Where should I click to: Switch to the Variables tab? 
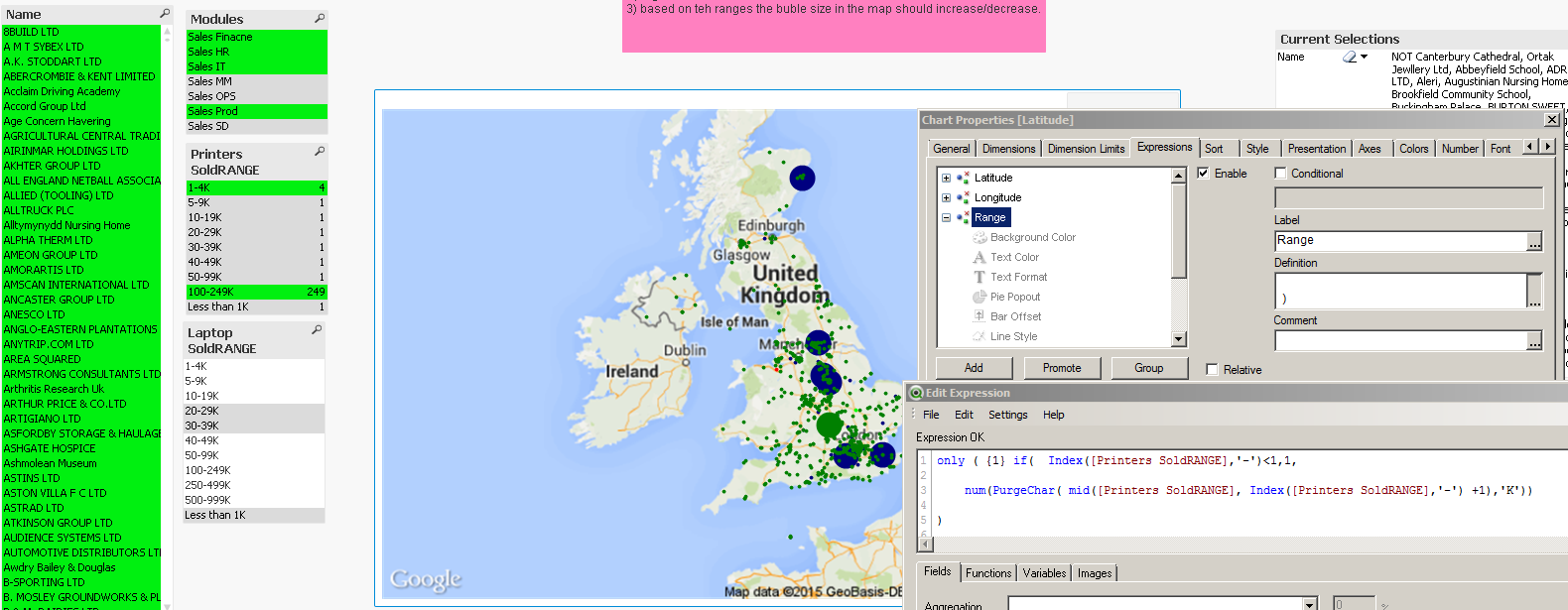point(1045,573)
